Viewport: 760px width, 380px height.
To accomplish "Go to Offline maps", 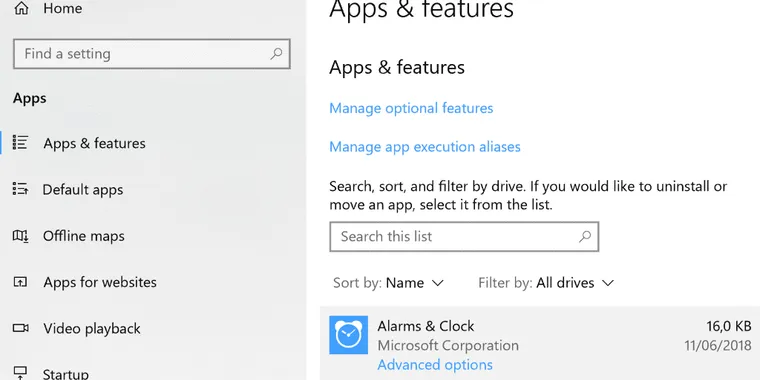I will click(x=84, y=236).
